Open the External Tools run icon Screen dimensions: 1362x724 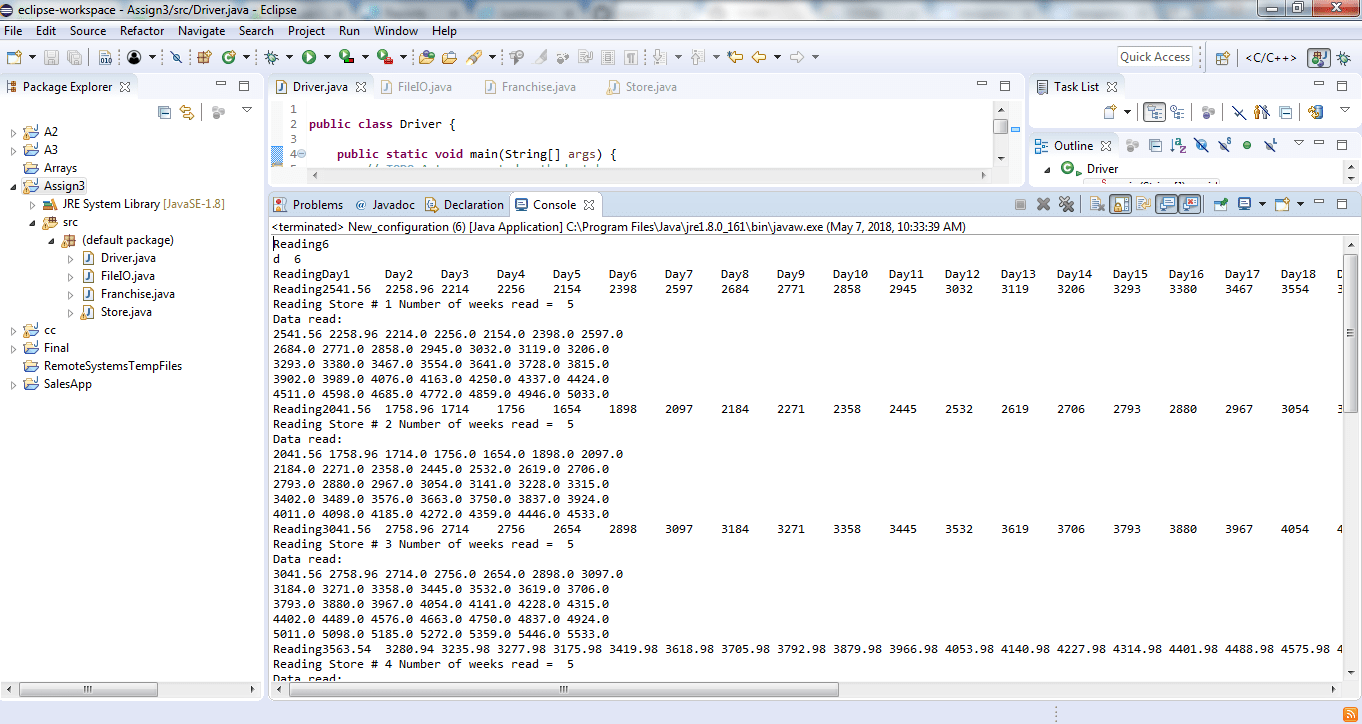pos(384,57)
